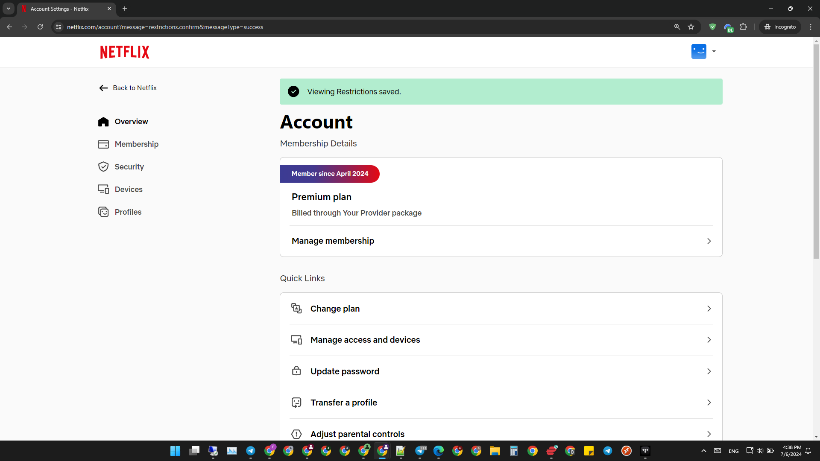820x461 pixels.
Task: Click the browser back arrow
Action: 9,27
